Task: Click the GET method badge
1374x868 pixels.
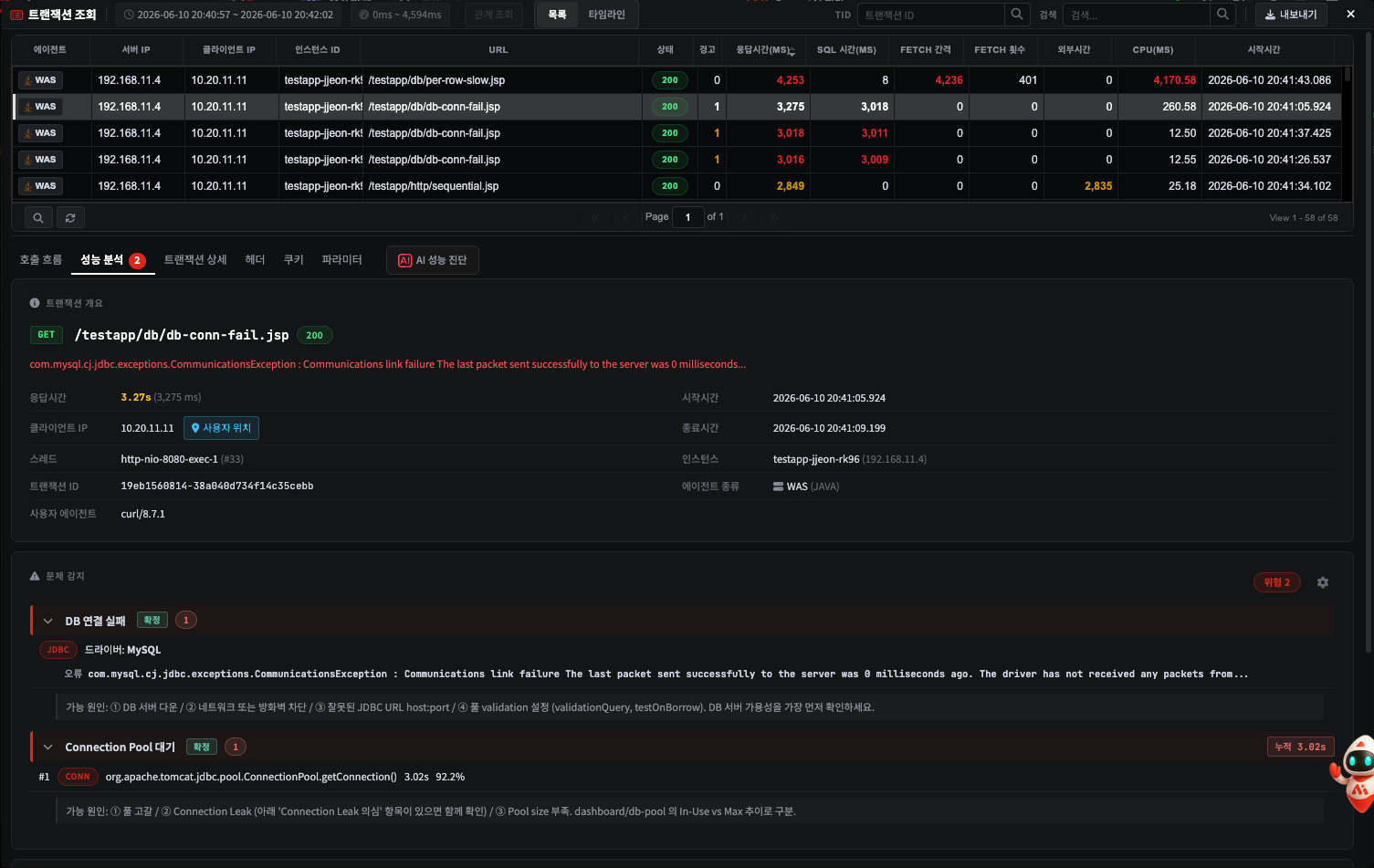Action: pyautogui.click(x=47, y=335)
